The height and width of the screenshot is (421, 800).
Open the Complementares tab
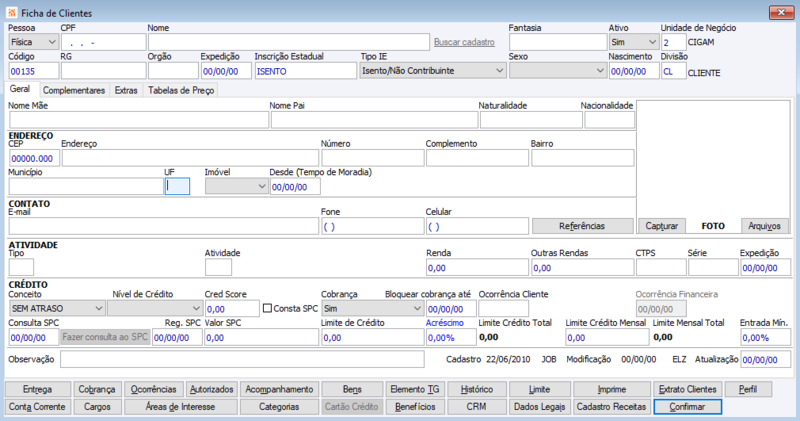pos(73,90)
